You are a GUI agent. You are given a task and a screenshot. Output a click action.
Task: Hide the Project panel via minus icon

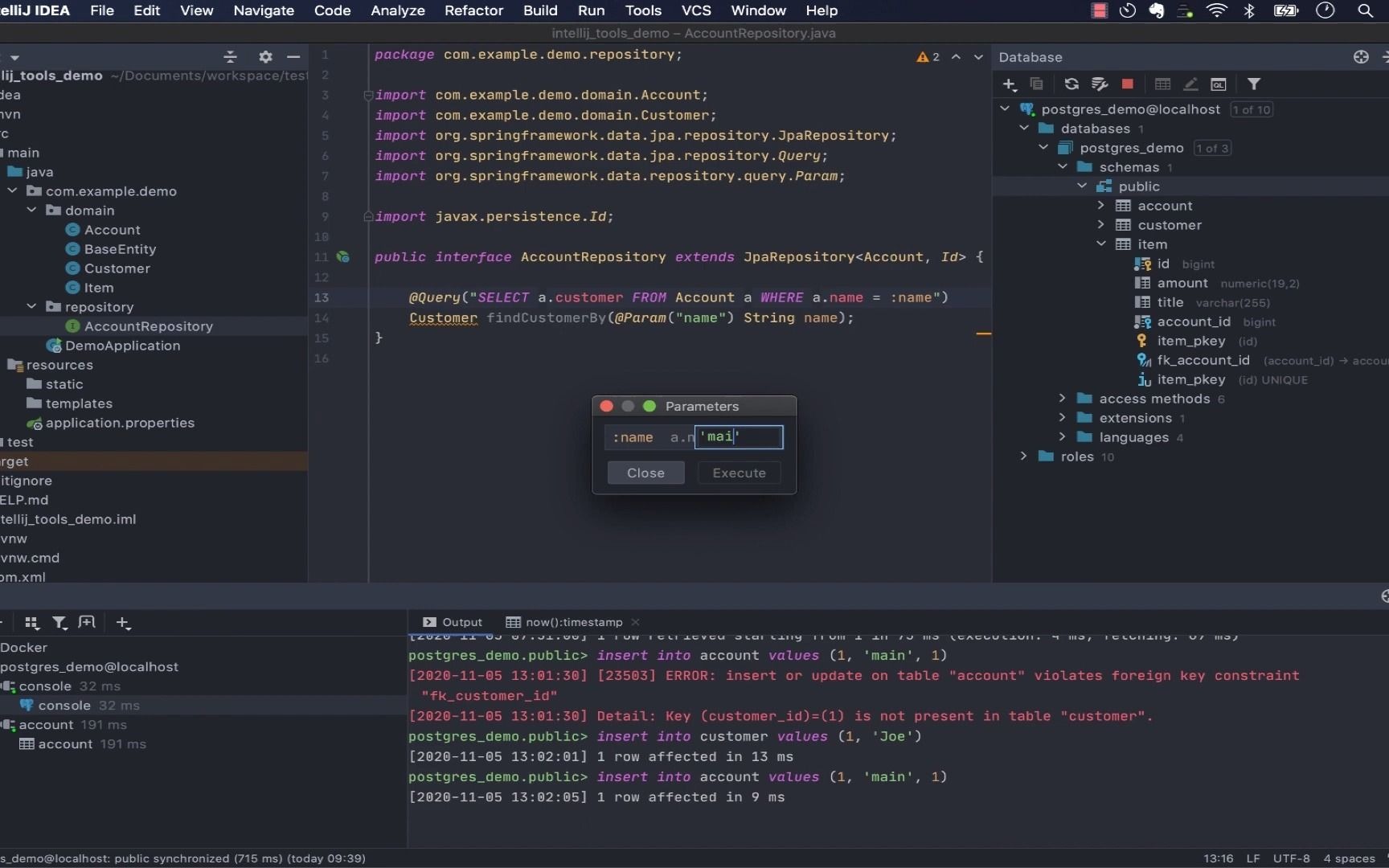pyautogui.click(x=293, y=56)
